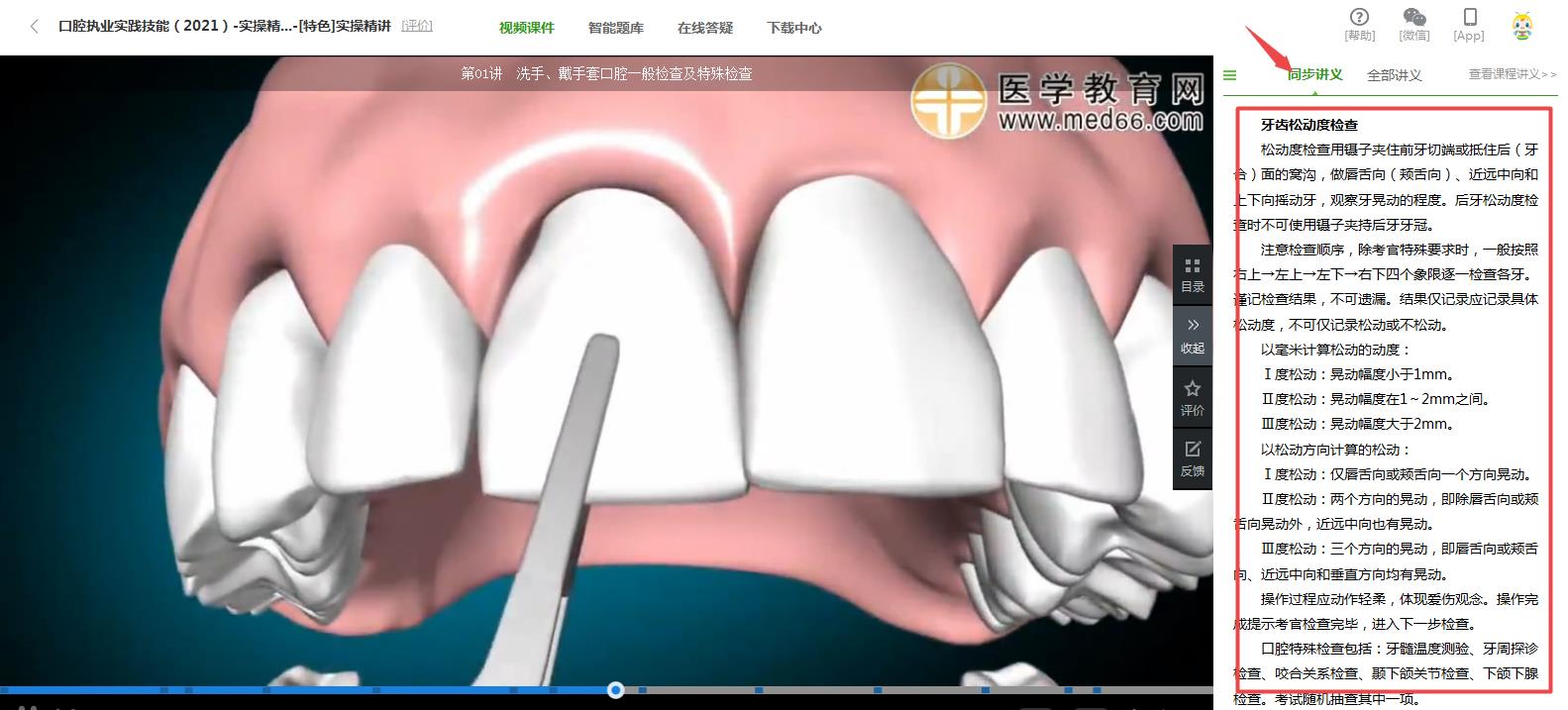Click the video progress bar playhead
1568x710 pixels.
(x=615, y=689)
